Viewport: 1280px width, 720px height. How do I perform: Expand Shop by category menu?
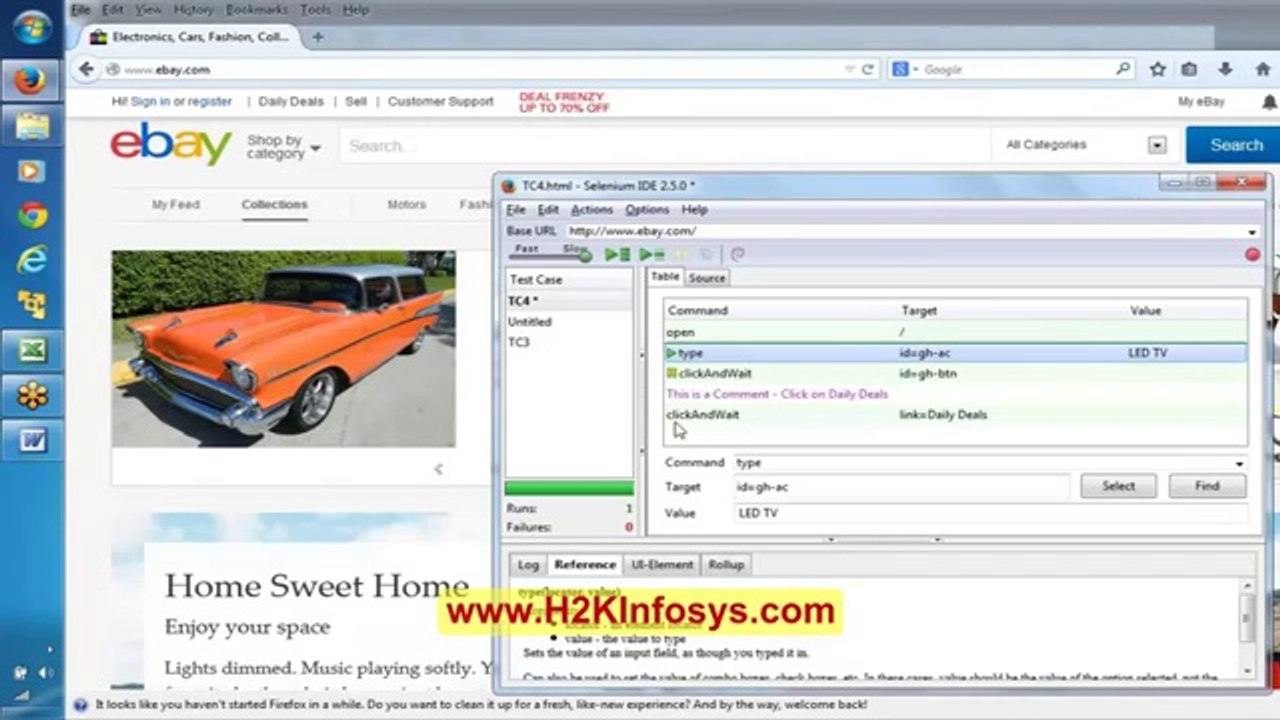[x=284, y=147]
